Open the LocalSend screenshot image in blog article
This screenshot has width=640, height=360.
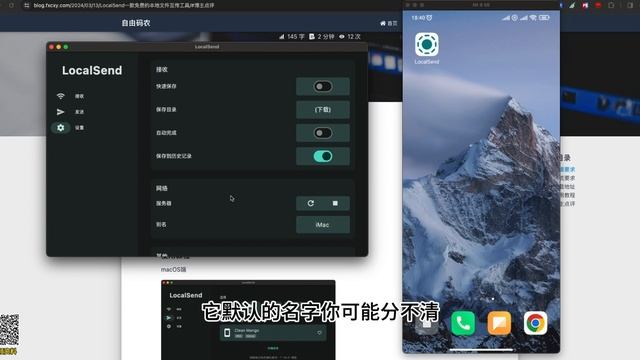click(x=248, y=320)
